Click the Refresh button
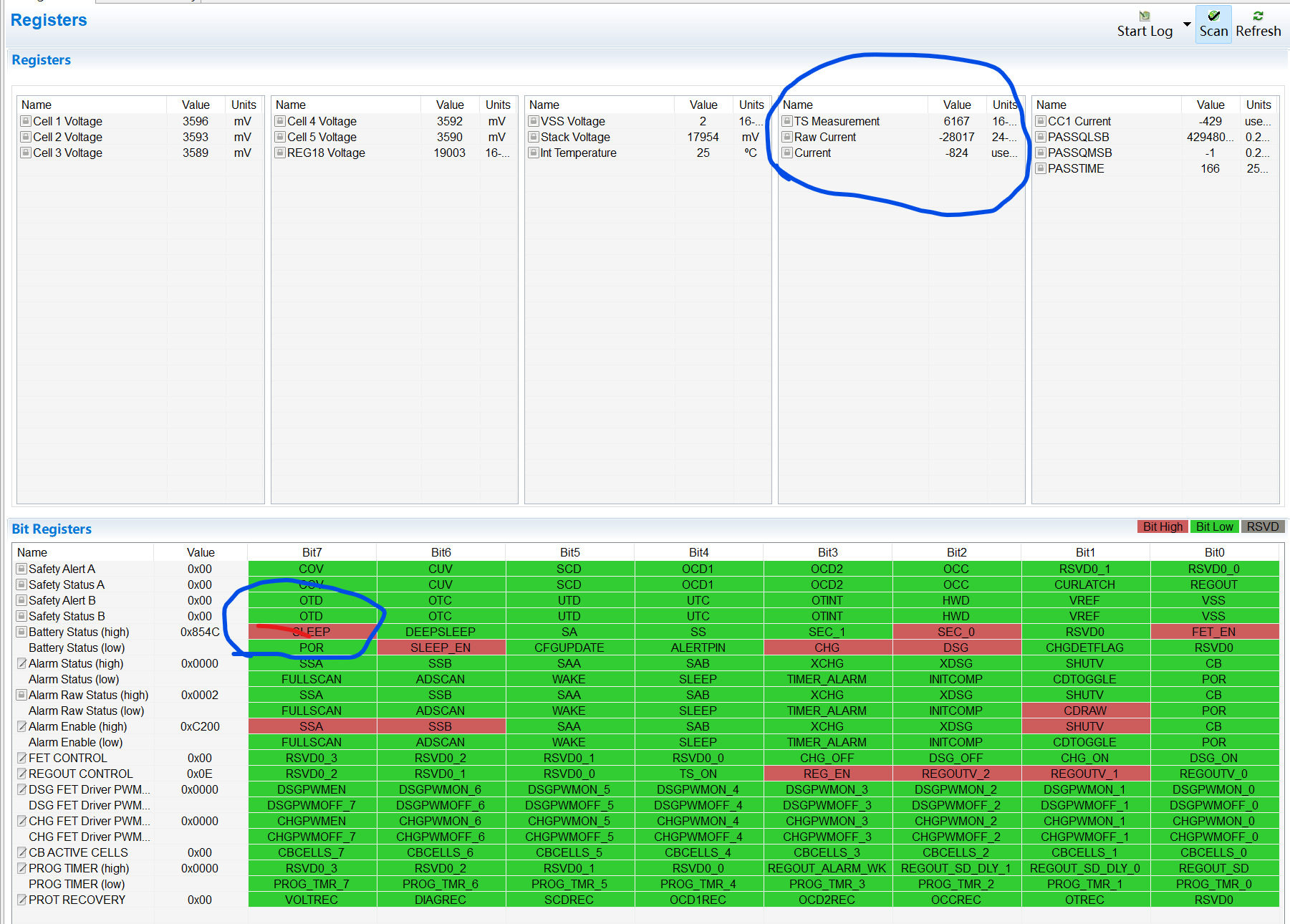The image size is (1290, 924). pos(1258,24)
